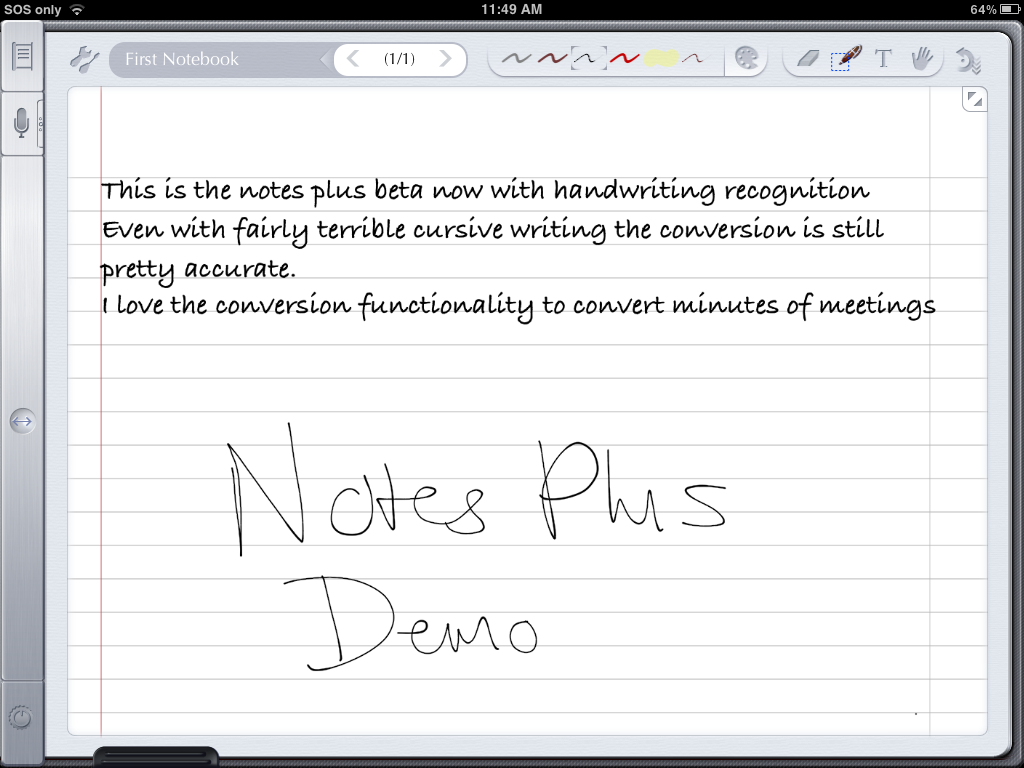Click the circular power icon in sidebar
This screenshot has height=768, width=1024.
[x=21, y=718]
